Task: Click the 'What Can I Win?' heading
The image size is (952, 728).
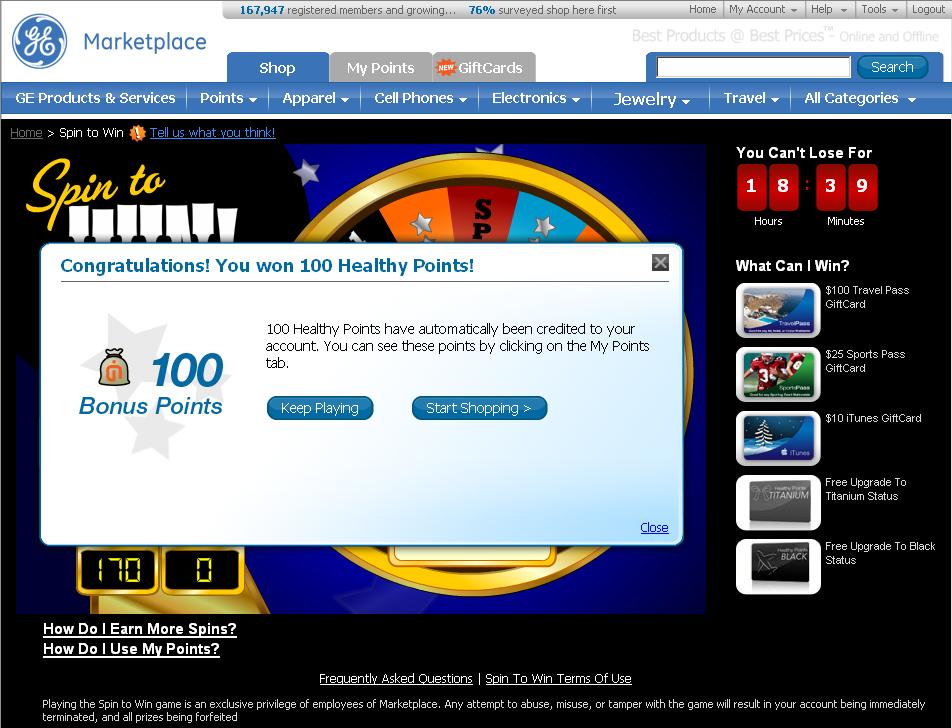Action: point(792,266)
